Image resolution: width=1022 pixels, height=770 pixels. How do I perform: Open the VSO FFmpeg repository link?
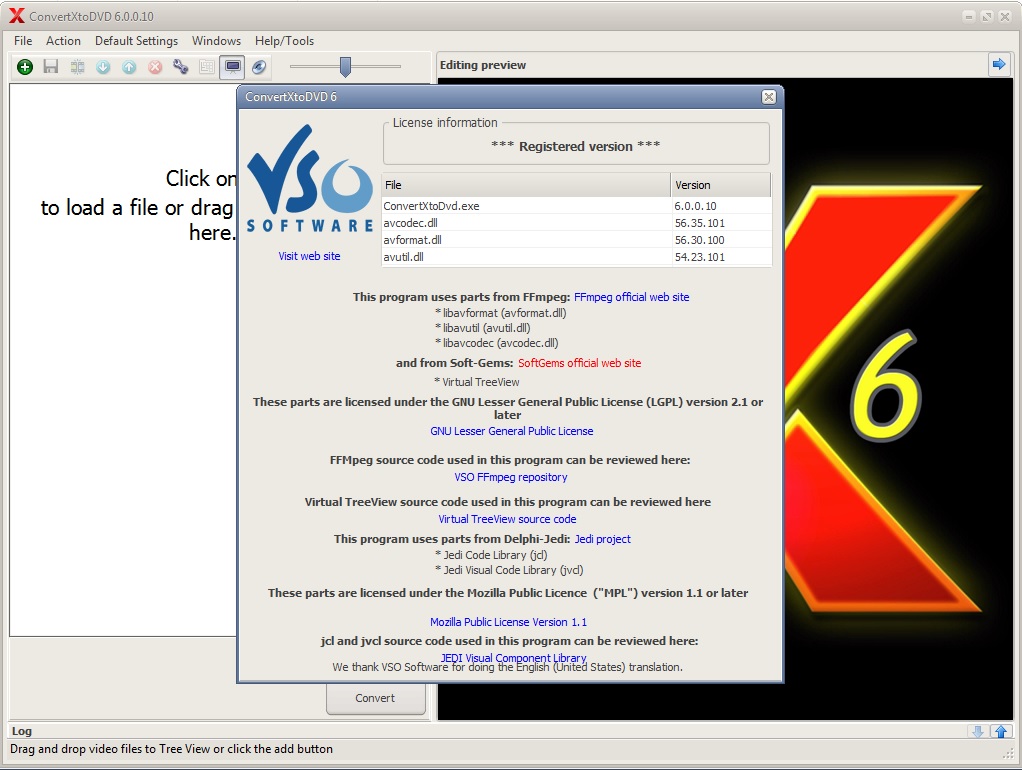[511, 477]
